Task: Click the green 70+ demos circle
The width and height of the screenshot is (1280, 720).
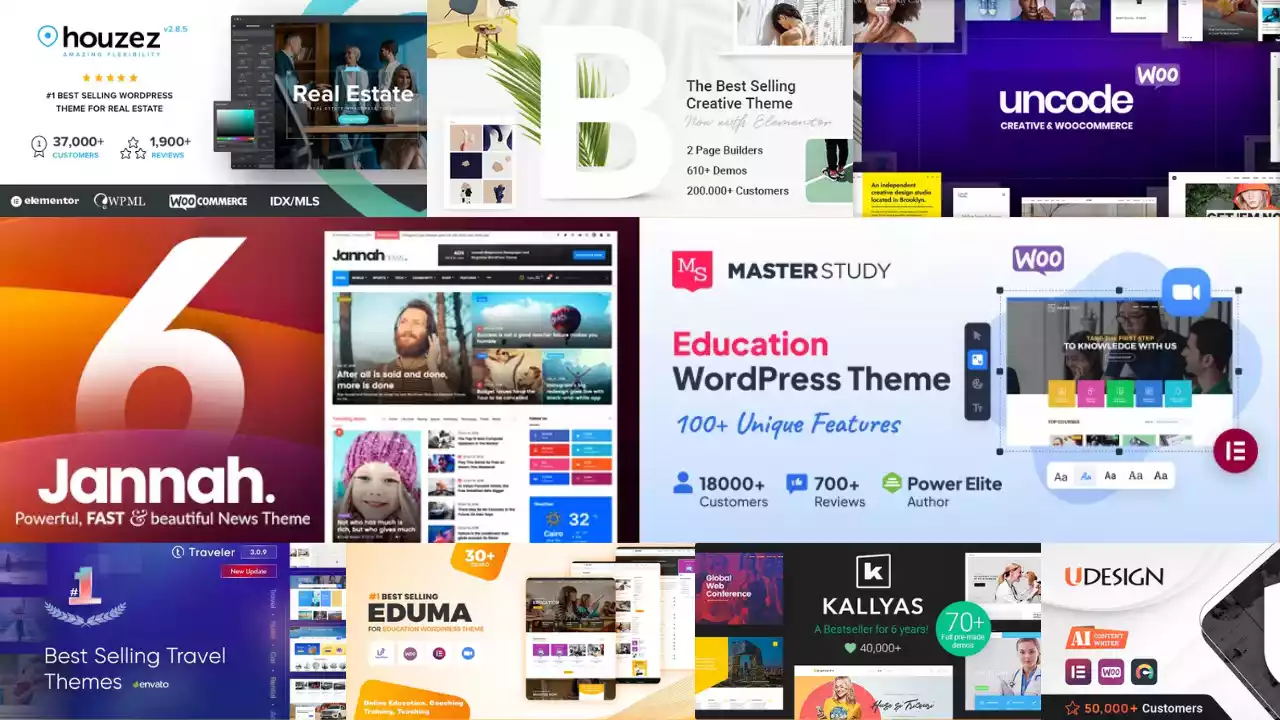Action: [x=962, y=629]
